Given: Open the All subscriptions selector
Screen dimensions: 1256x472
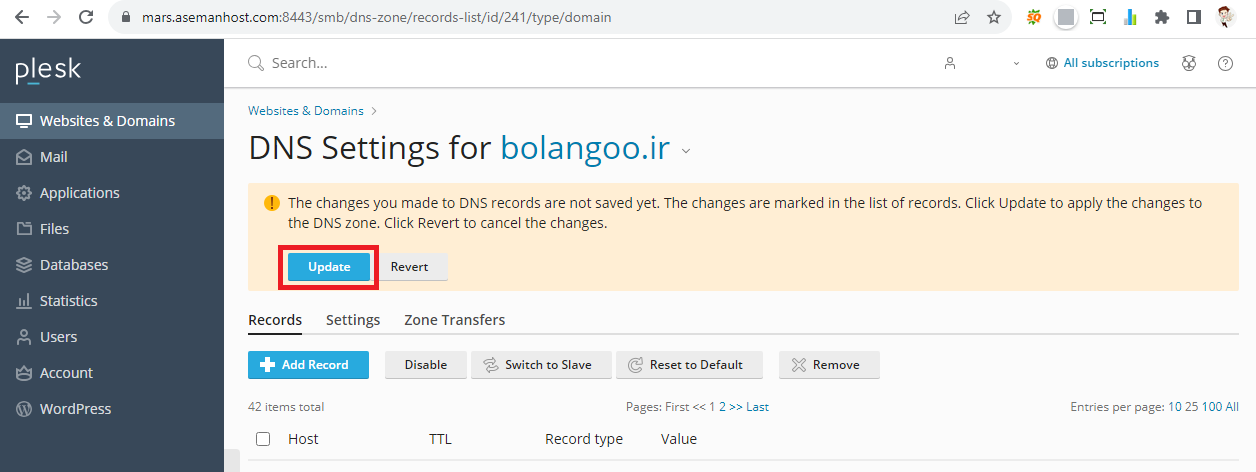Looking at the screenshot, I should [1102, 63].
